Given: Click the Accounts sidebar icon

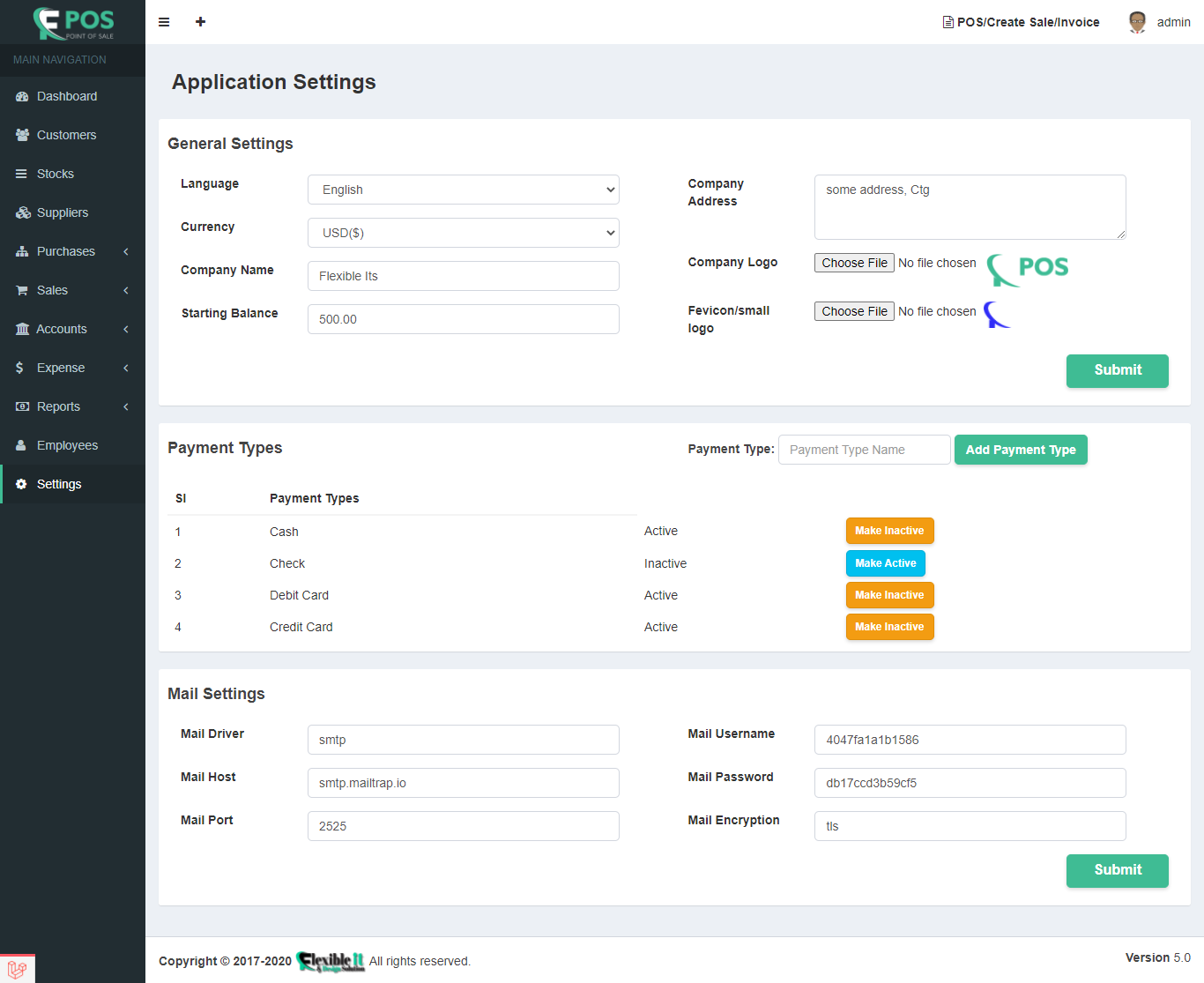Looking at the screenshot, I should [22, 329].
